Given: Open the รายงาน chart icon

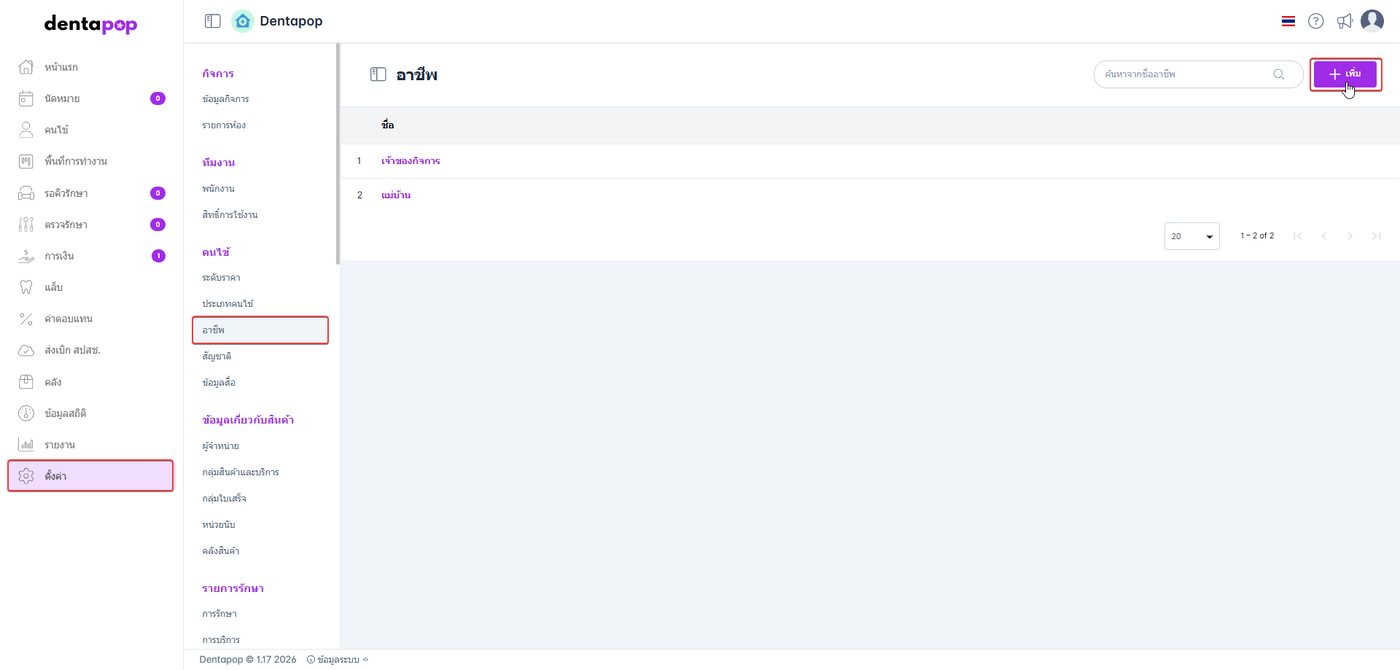Looking at the screenshot, I should click(27, 445).
